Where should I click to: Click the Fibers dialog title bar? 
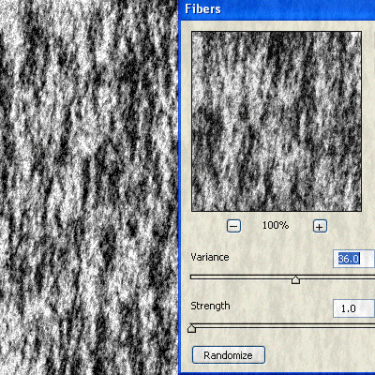click(277, 9)
